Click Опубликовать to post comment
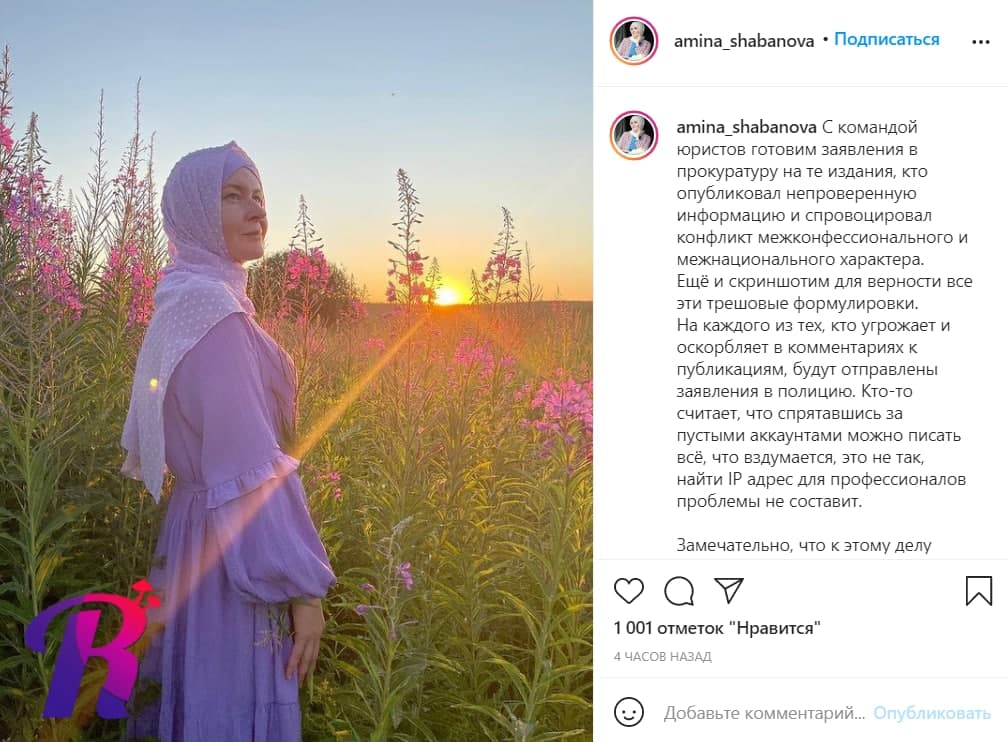Viewport: 1008px width, 742px height. click(932, 713)
